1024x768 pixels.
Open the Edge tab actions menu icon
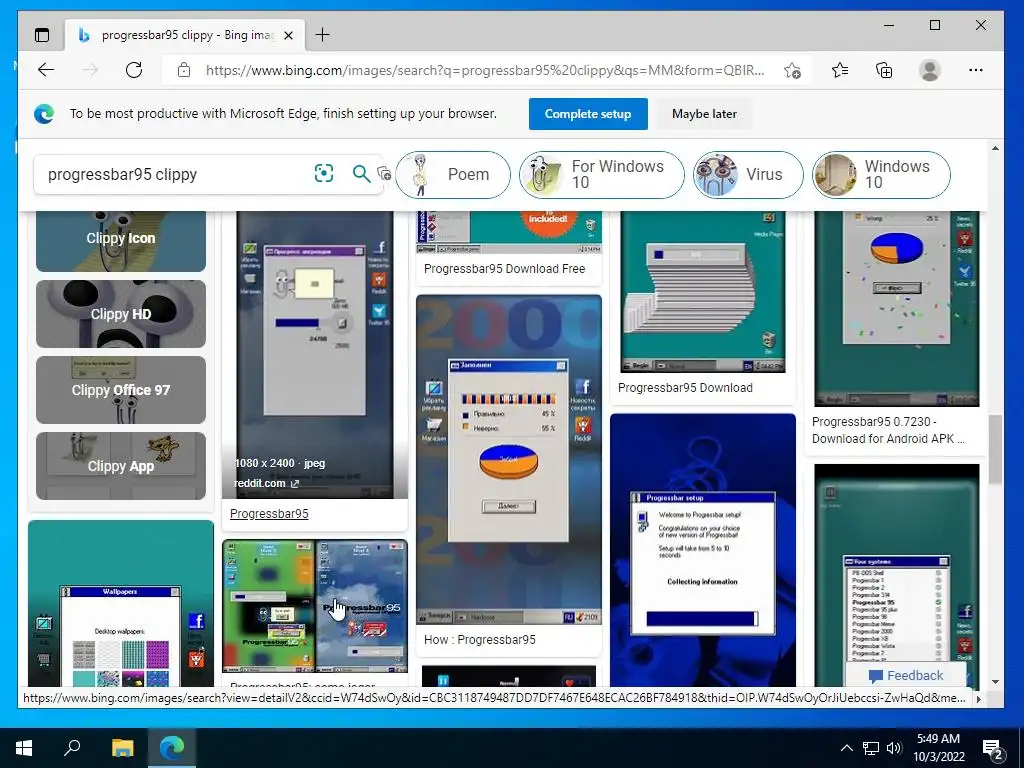[x=42, y=35]
